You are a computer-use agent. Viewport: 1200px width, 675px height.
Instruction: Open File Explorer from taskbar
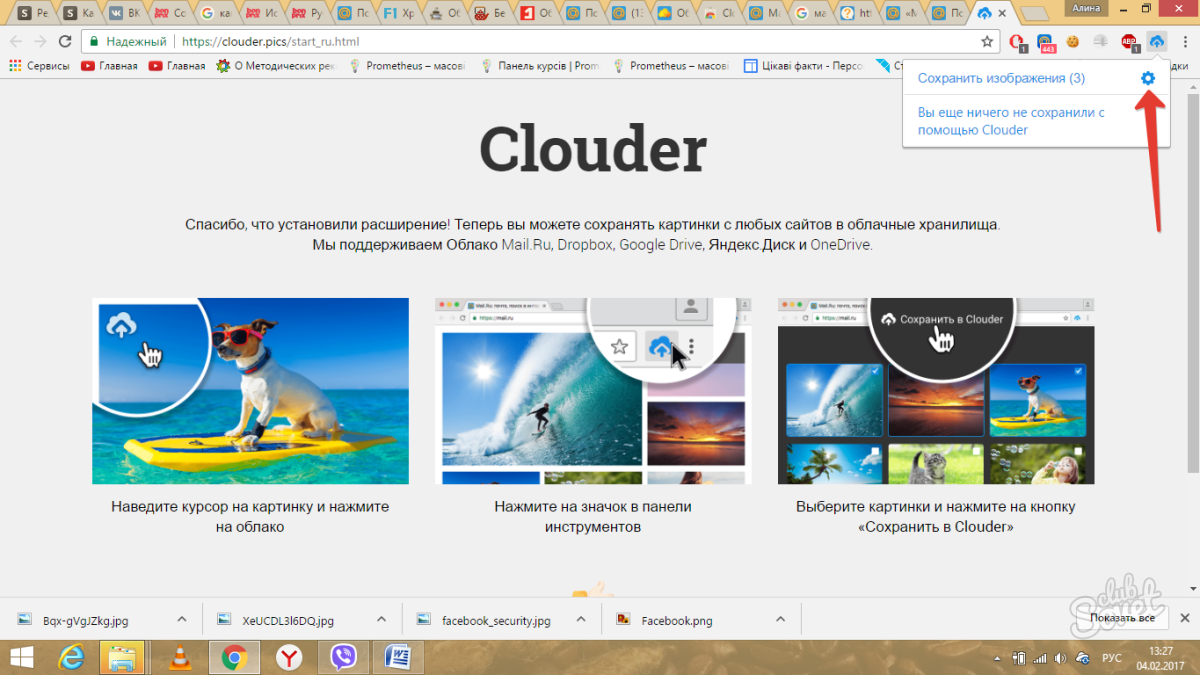point(123,657)
